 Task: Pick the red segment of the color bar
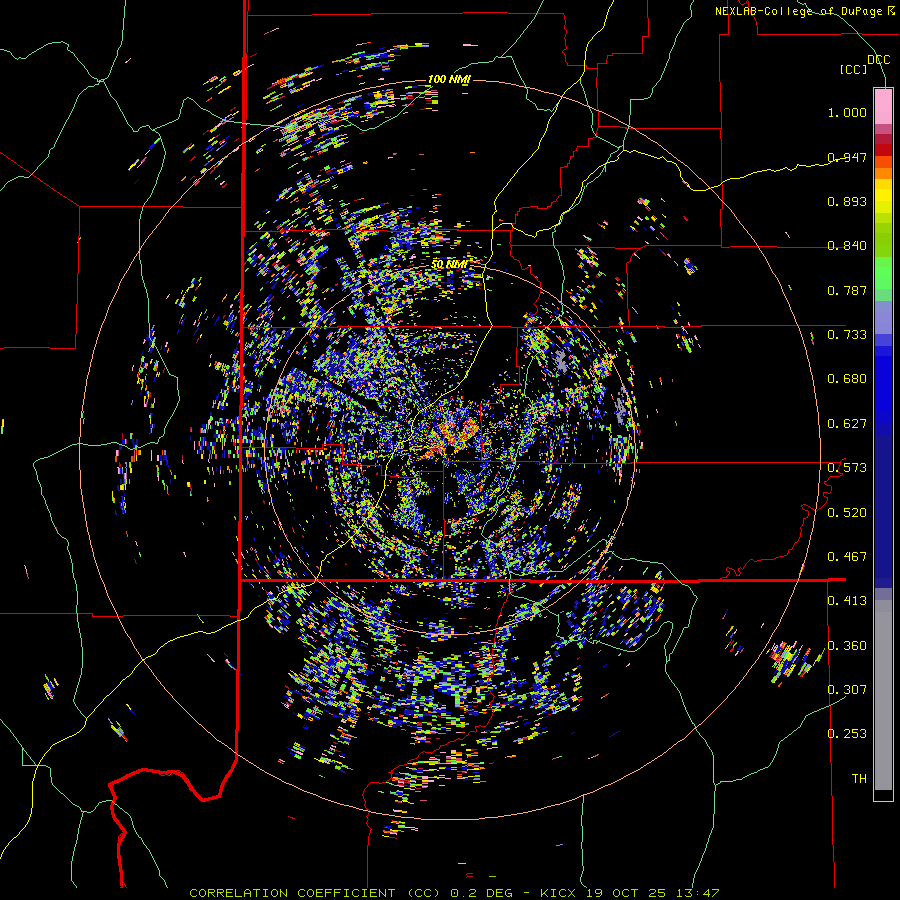pyautogui.click(x=883, y=150)
